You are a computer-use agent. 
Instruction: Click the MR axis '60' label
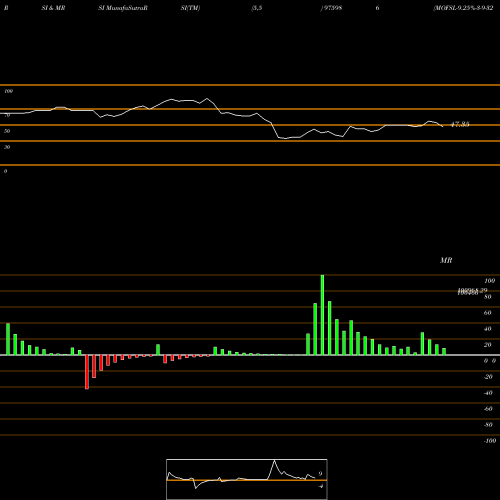click(x=488, y=313)
